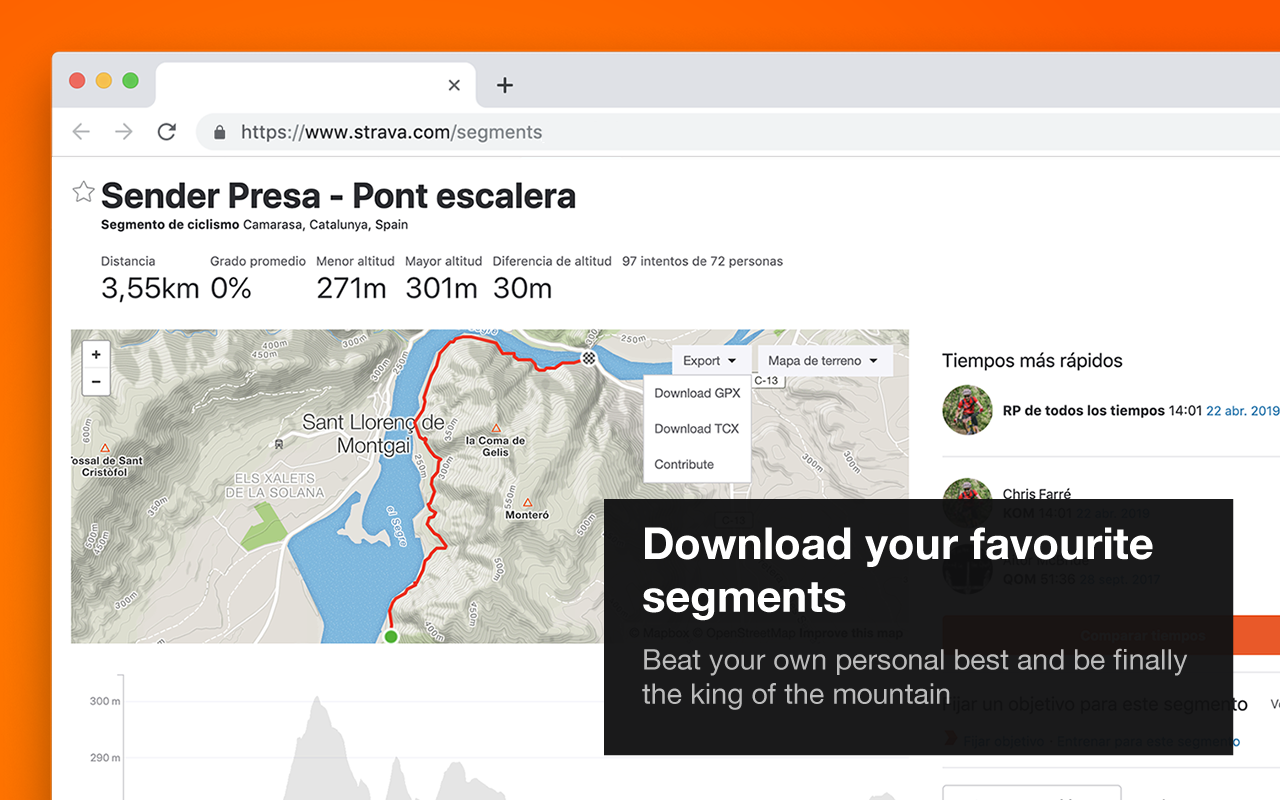This screenshot has width=1280, height=800.
Task: Zoom in on the map
Action: pyautogui.click(x=96, y=354)
